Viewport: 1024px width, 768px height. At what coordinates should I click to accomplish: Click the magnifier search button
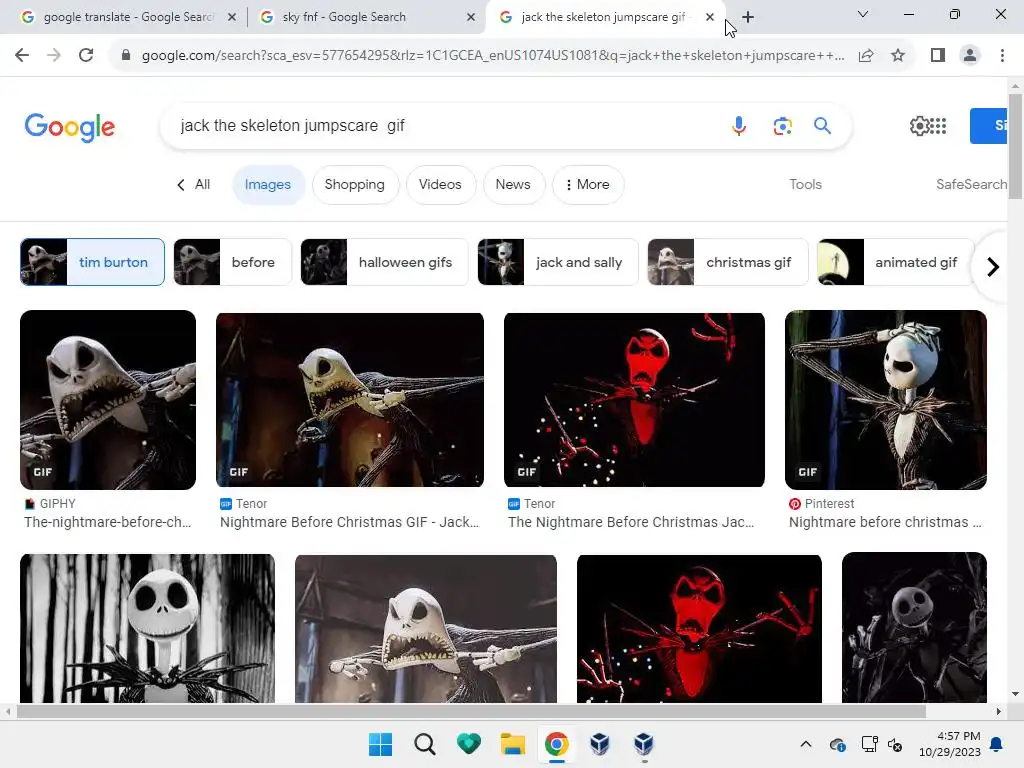pyautogui.click(x=822, y=125)
